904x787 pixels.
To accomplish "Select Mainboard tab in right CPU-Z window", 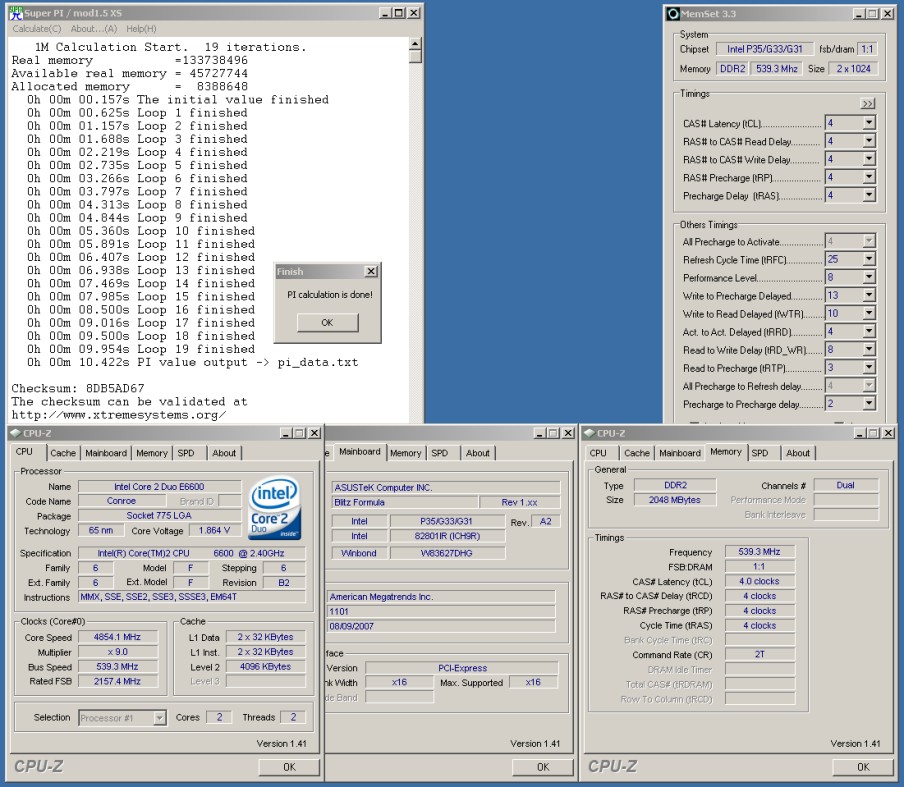I will [680, 453].
